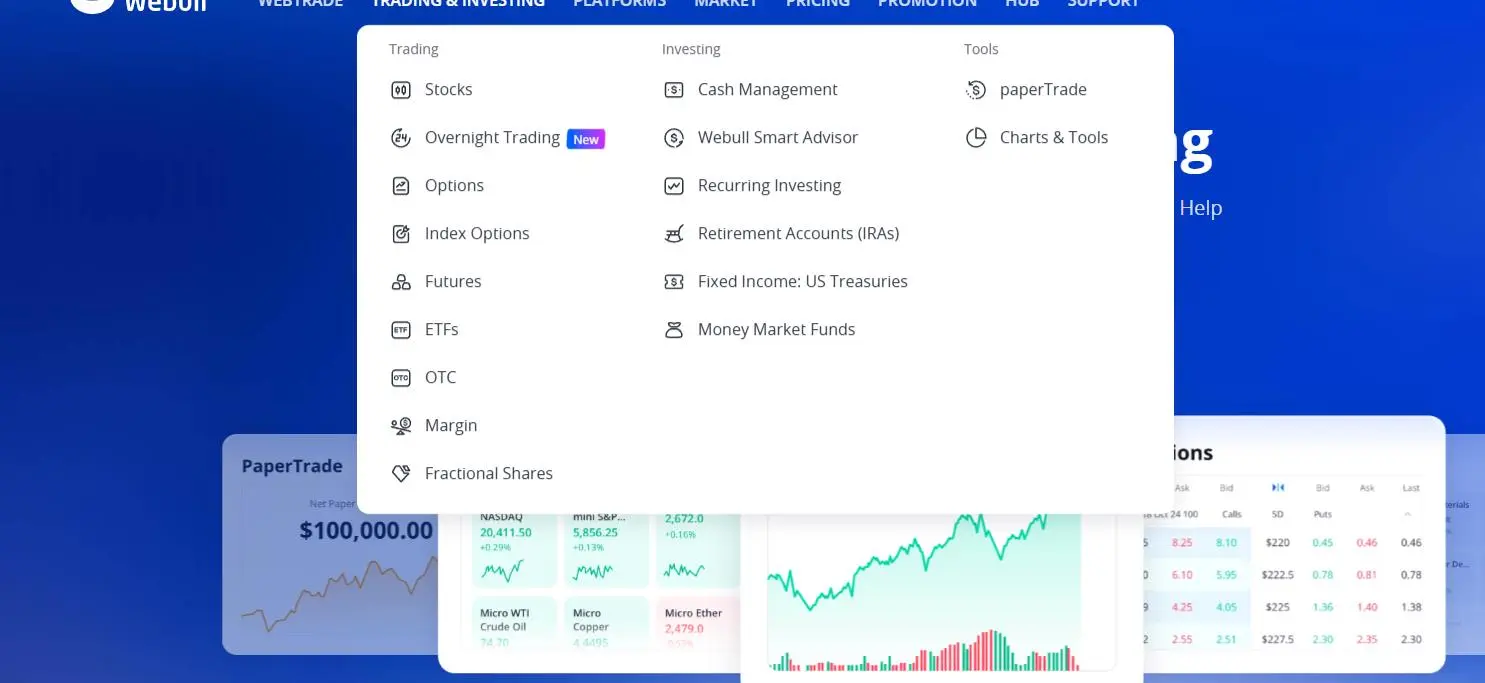1485x683 pixels.
Task: Click the Options chart icon
Action: [x=401, y=186]
